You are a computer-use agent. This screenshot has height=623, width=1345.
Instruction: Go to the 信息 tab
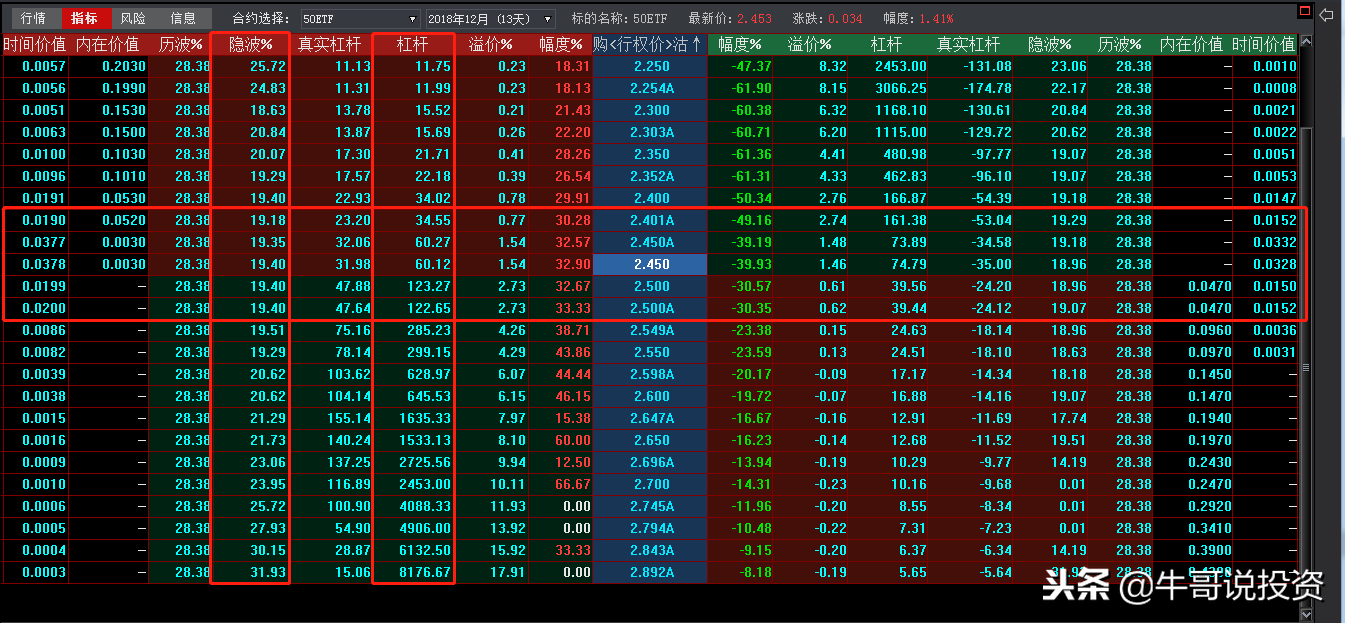[x=183, y=18]
